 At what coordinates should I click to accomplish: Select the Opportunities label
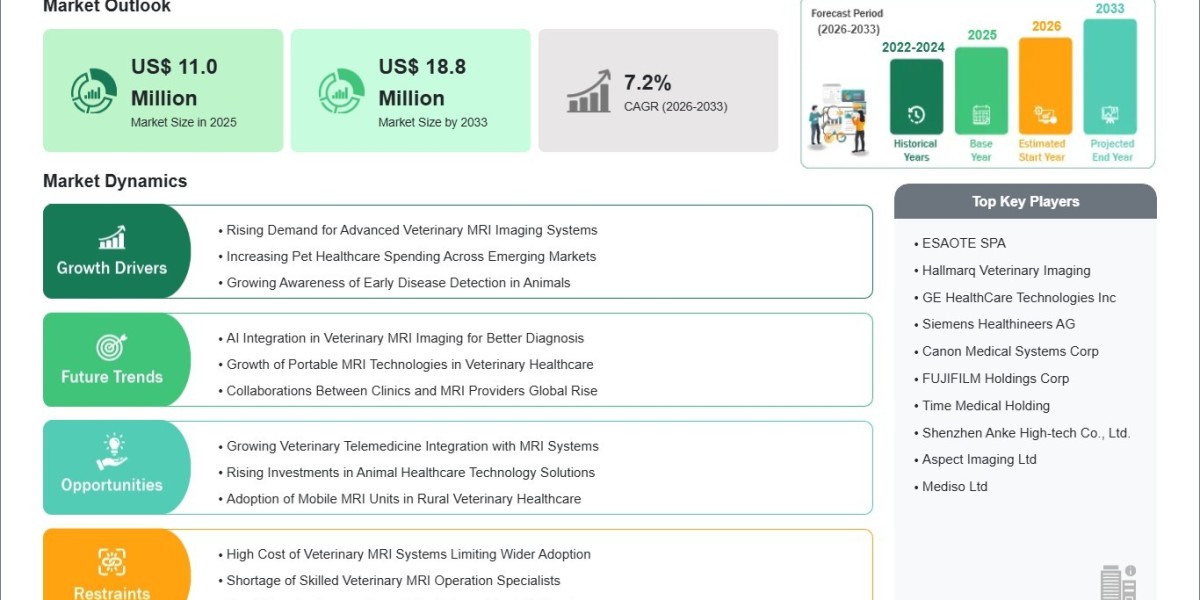[112, 485]
